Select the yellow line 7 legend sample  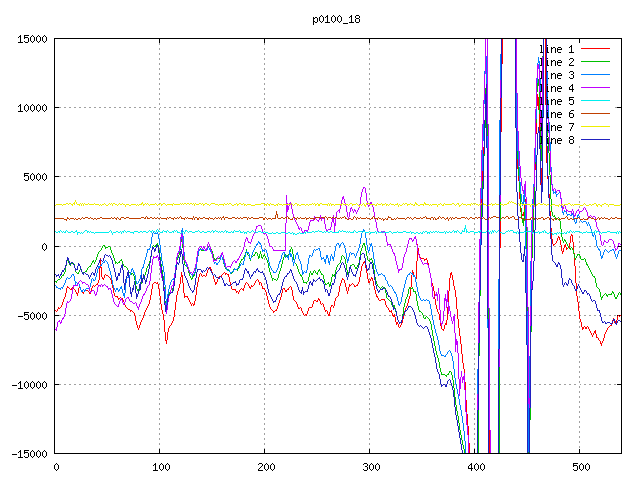tap(596, 127)
